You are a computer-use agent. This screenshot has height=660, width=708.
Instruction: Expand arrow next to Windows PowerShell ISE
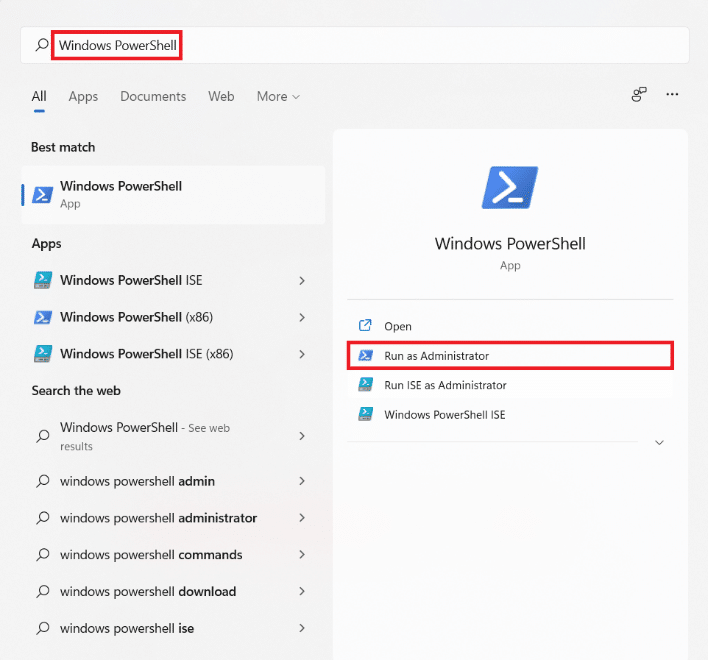302,281
